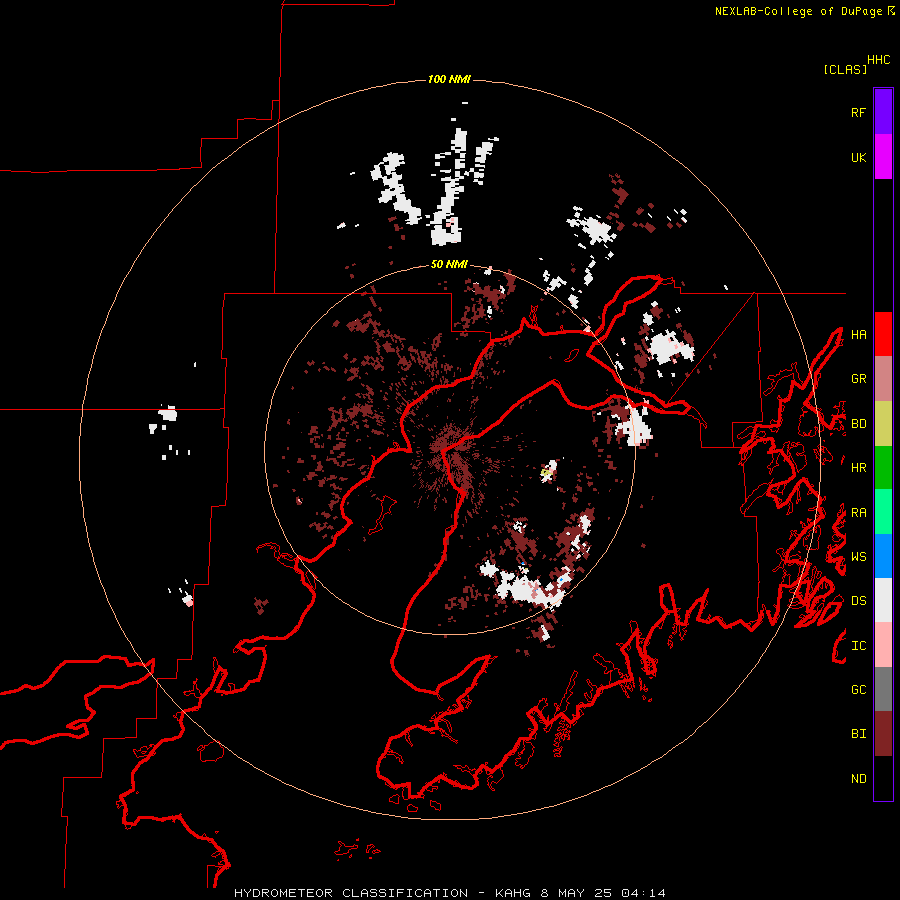Click the RF purple legend swatch
Screen dimensions: 900x900
(x=883, y=112)
